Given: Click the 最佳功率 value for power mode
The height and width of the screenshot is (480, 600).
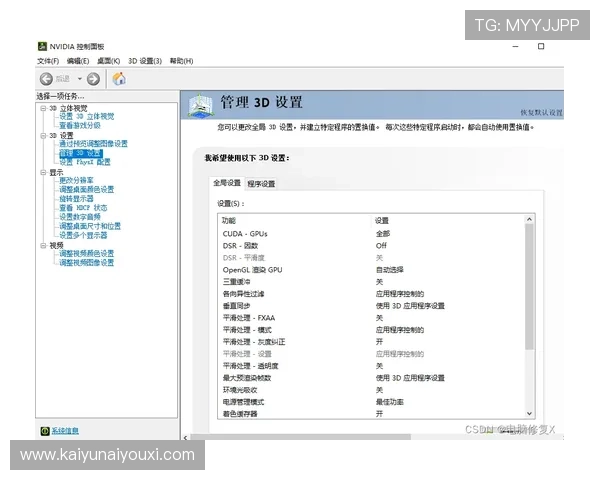Looking at the screenshot, I should [390, 402].
